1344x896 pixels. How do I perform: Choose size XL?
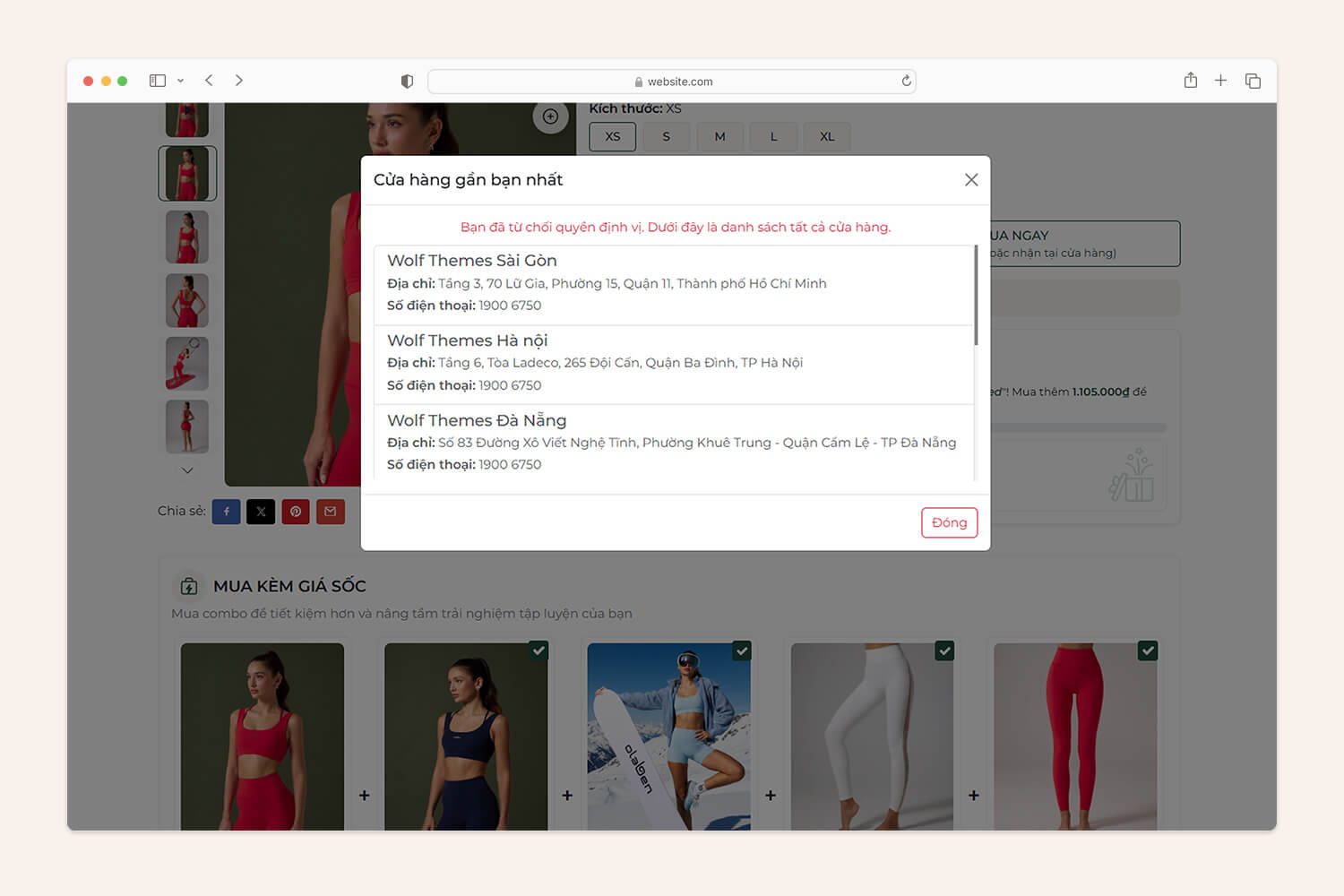point(827,137)
